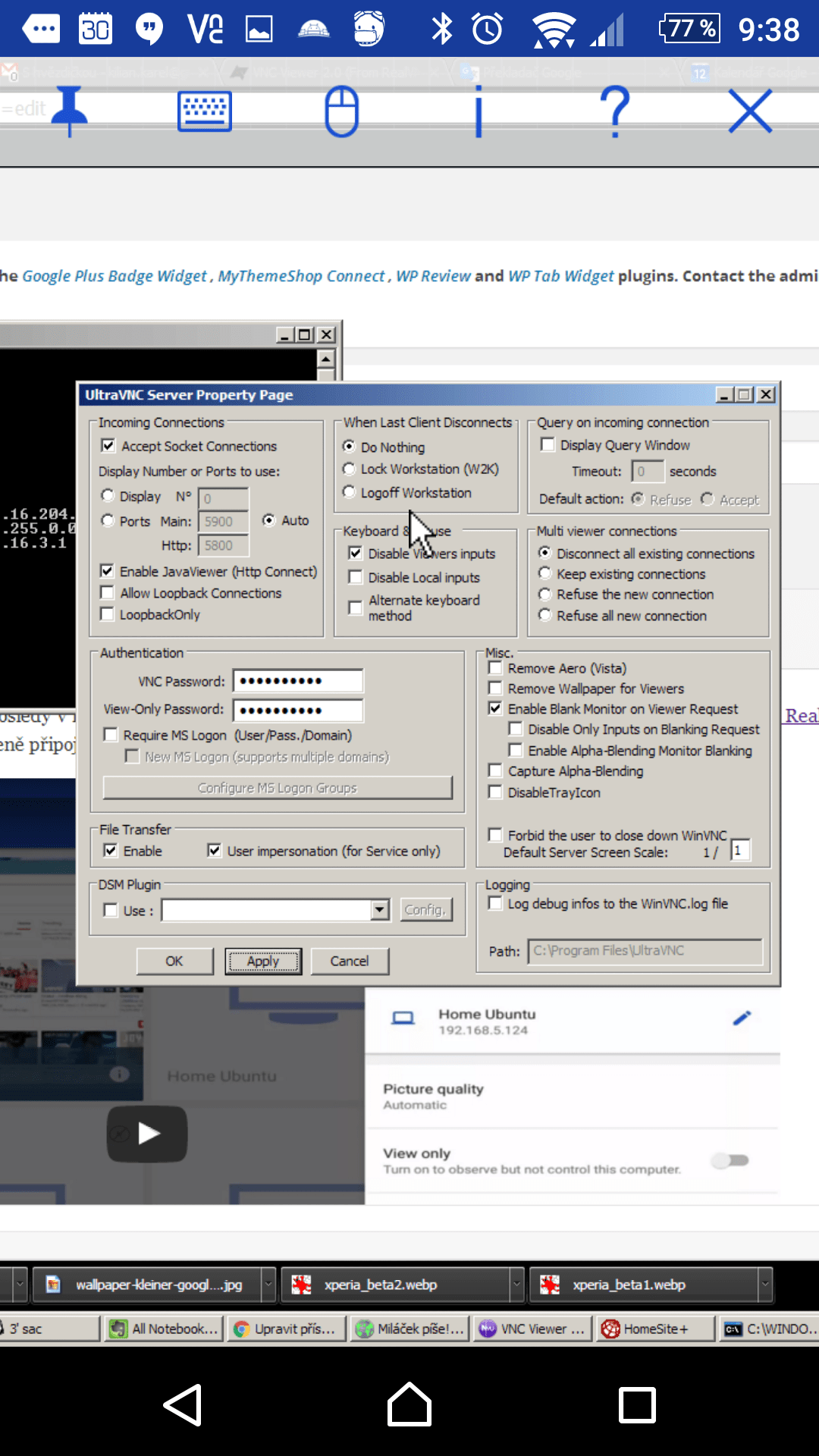Open connection info icon
Image resolution: width=819 pixels, height=1456 pixels.
(x=479, y=111)
